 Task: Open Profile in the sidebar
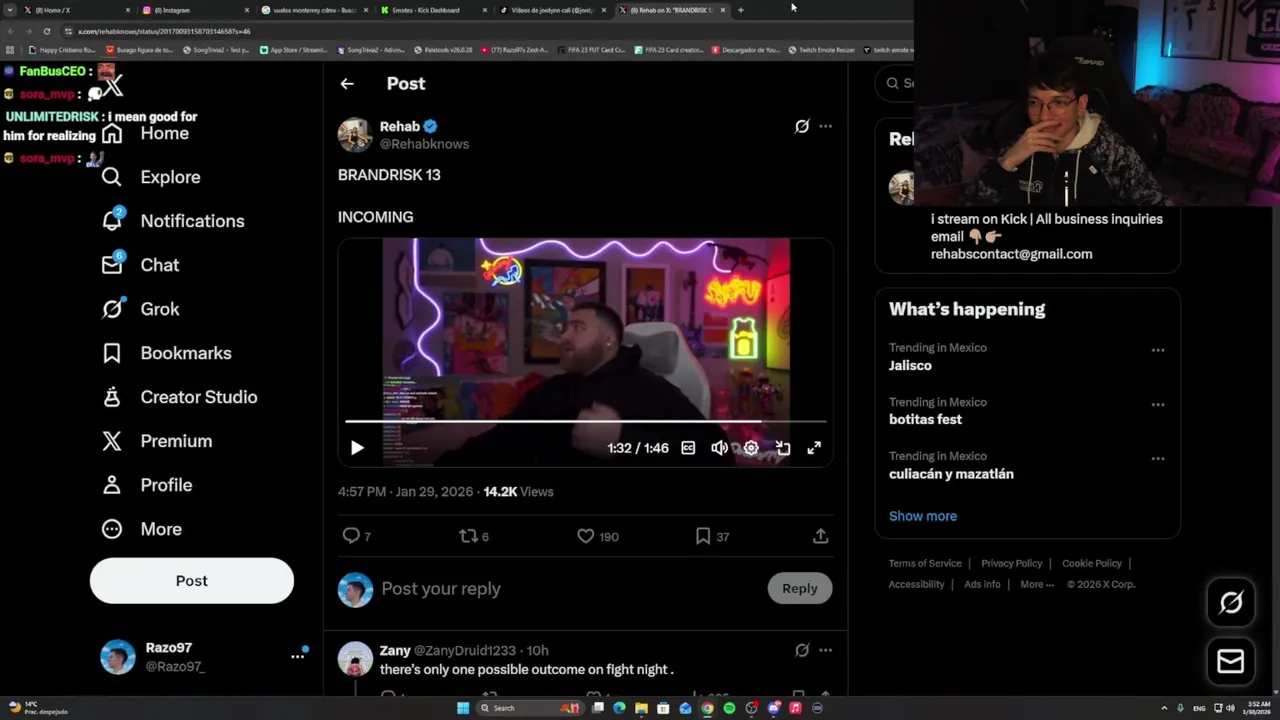tap(146, 485)
